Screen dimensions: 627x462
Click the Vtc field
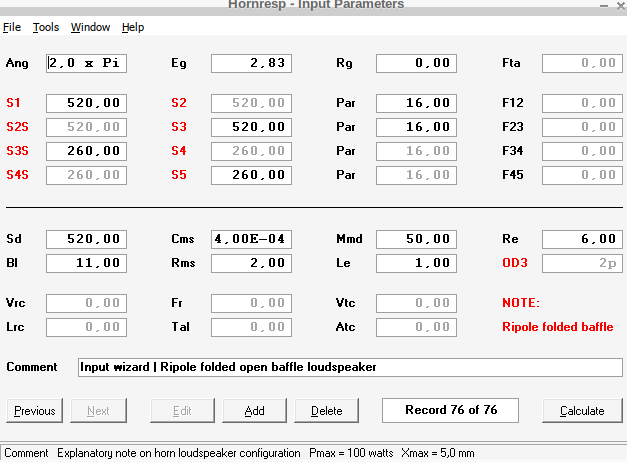pos(416,303)
